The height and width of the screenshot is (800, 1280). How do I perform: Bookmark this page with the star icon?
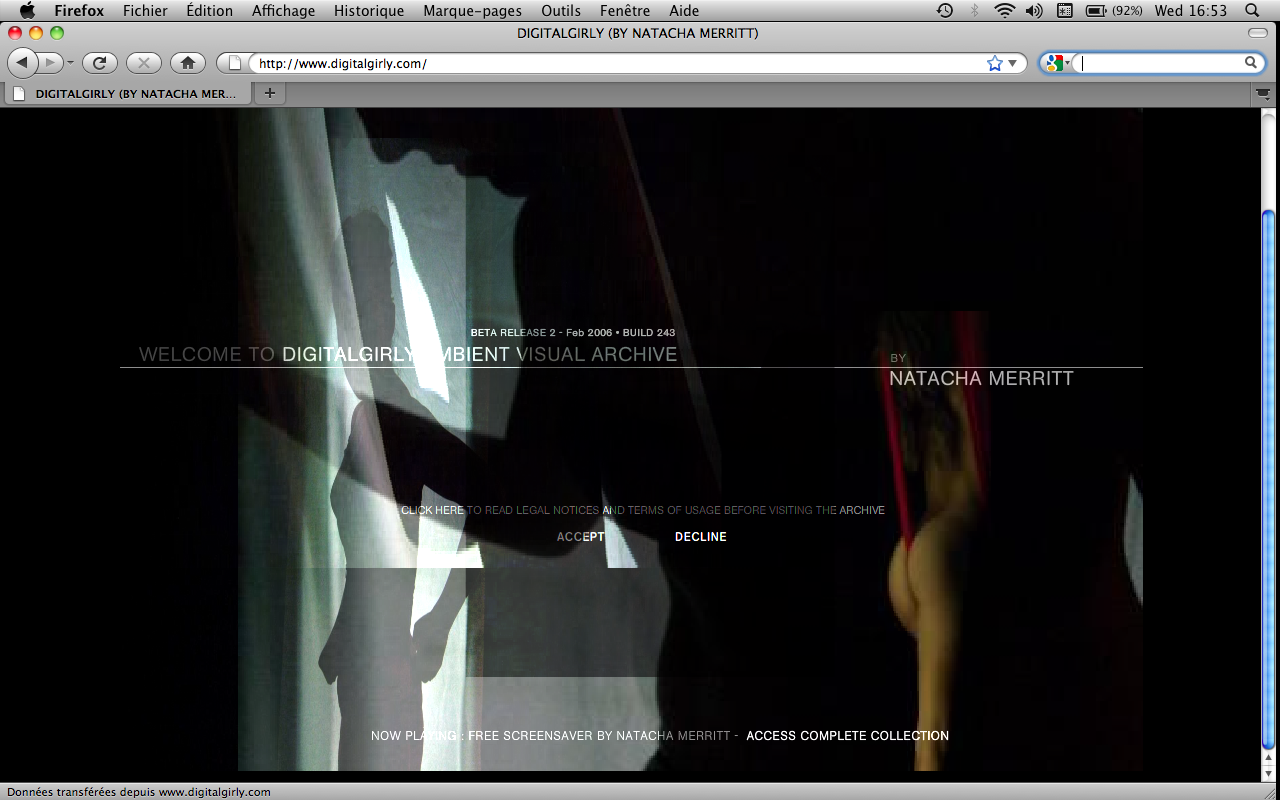coord(994,63)
